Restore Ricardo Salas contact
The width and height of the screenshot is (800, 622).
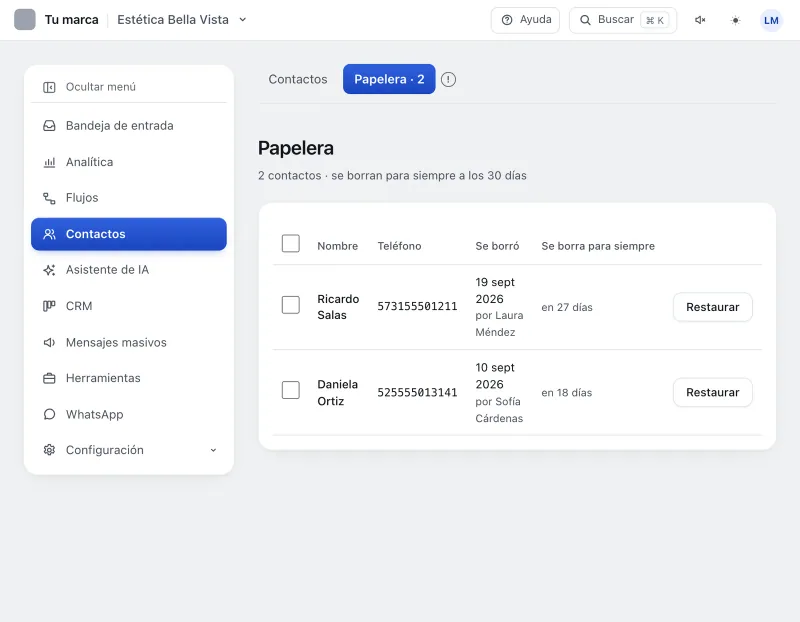point(712,307)
